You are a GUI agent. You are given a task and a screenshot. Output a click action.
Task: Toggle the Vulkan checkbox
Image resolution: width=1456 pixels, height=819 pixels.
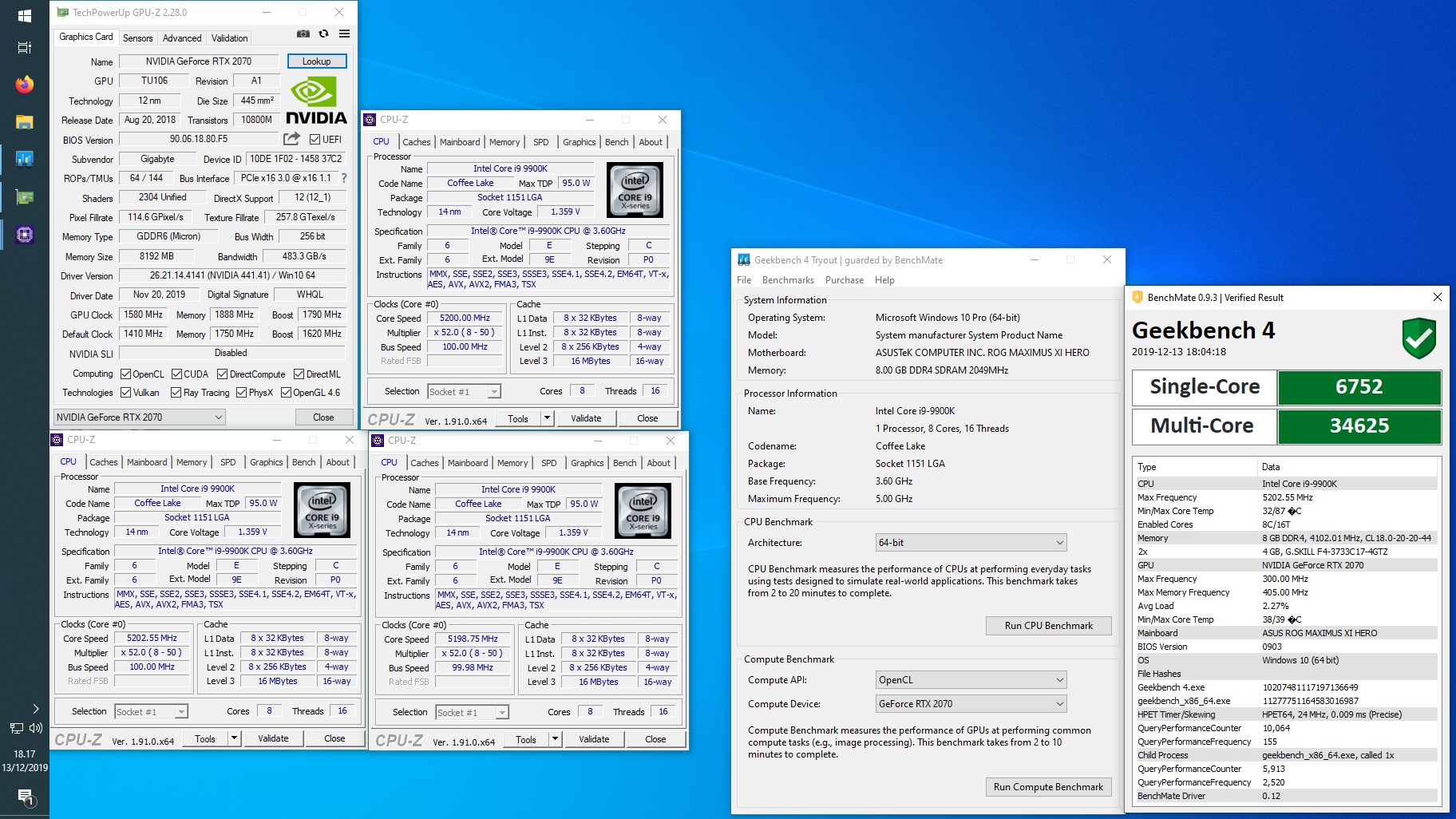tap(125, 392)
